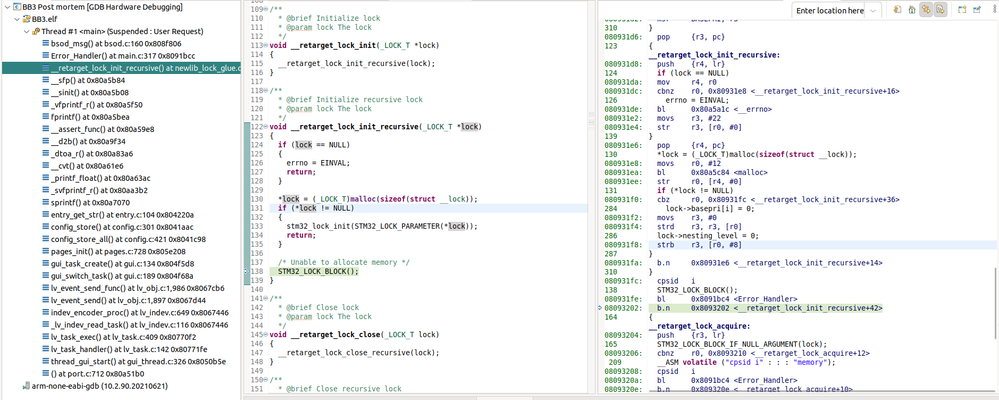
Task: Click stack frame icon beside Error_Handler()
Action: [46, 55]
